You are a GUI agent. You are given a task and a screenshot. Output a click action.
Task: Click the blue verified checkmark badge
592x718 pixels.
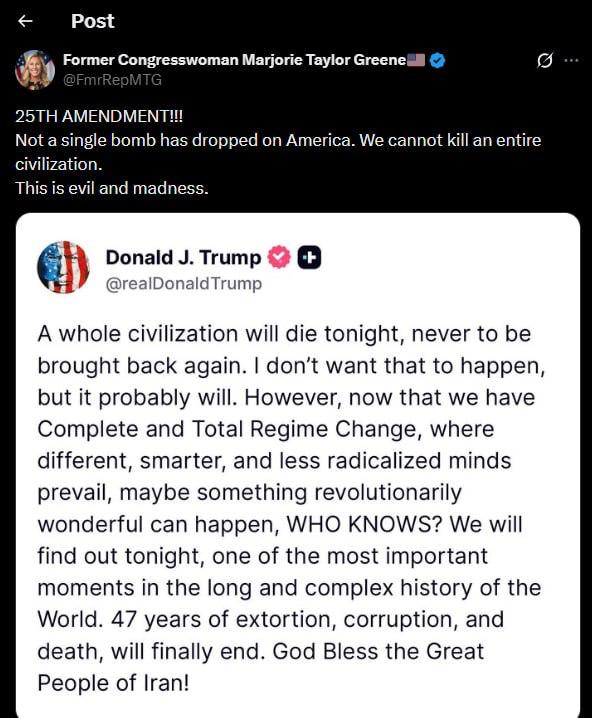click(x=438, y=60)
